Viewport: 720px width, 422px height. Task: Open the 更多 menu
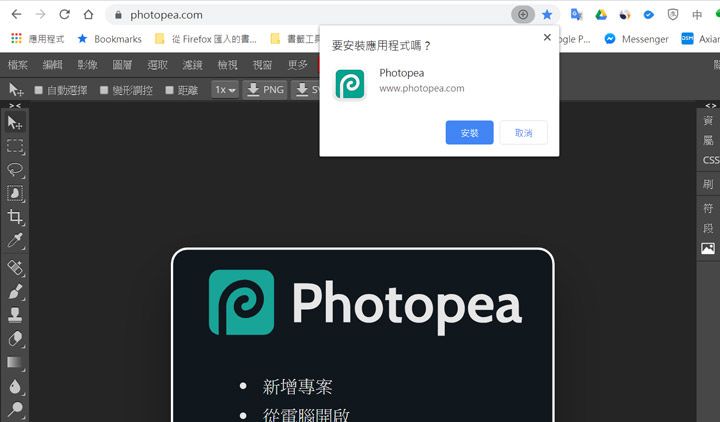pyautogui.click(x=297, y=65)
